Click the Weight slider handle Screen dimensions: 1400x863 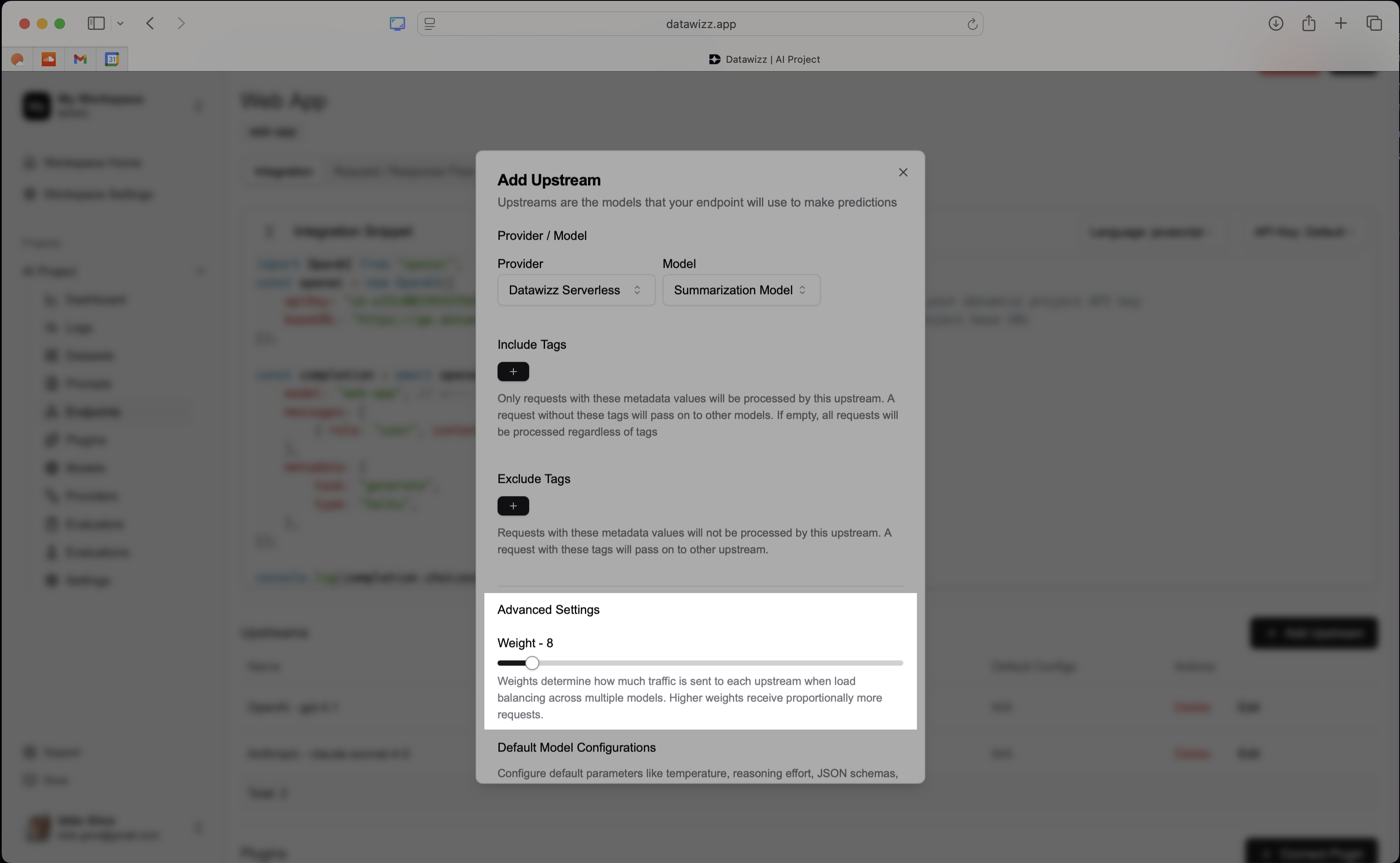coord(531,663)
